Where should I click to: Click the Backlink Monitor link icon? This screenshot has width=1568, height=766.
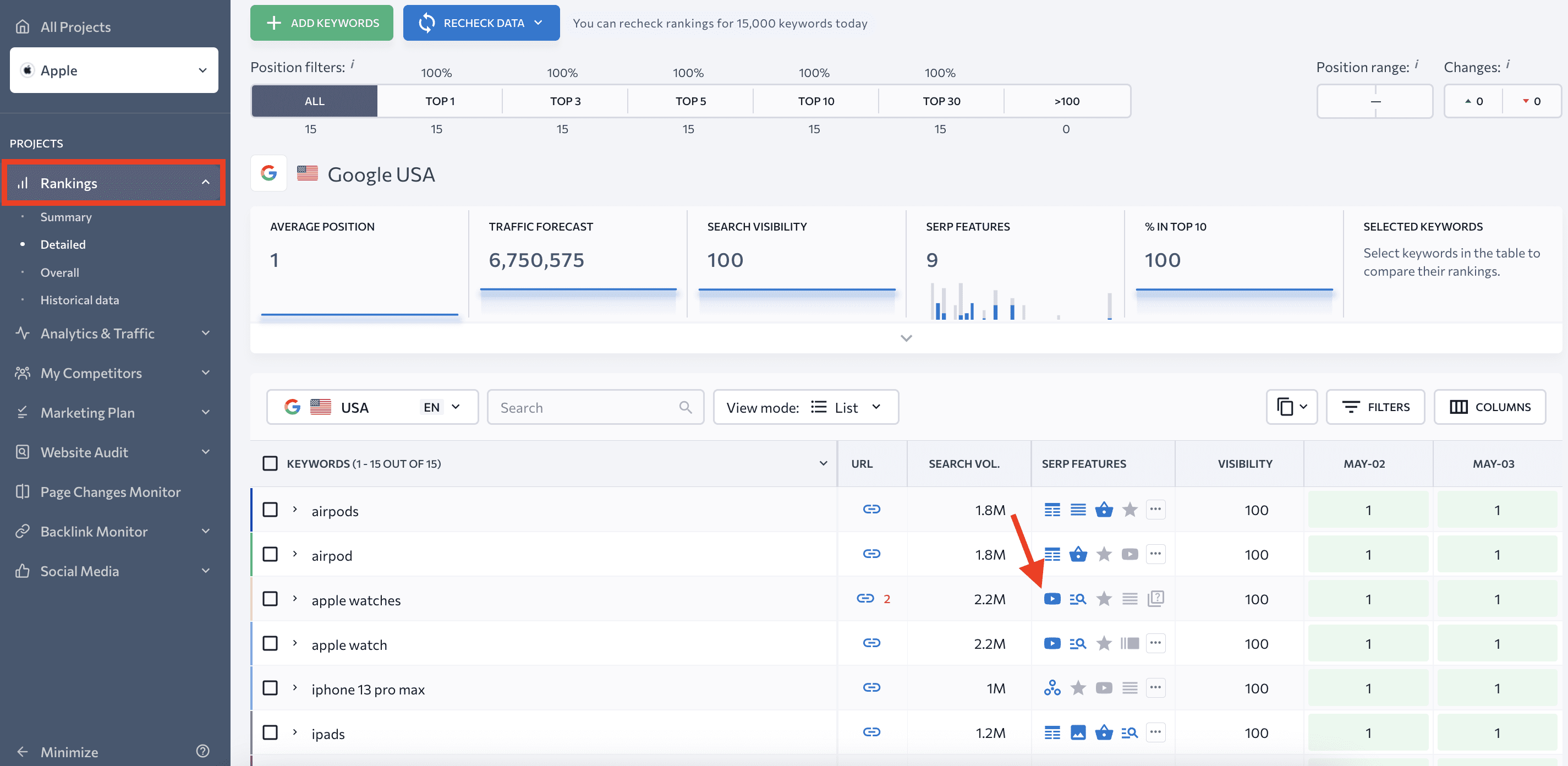pyautogui.click(x=23, y=531)
